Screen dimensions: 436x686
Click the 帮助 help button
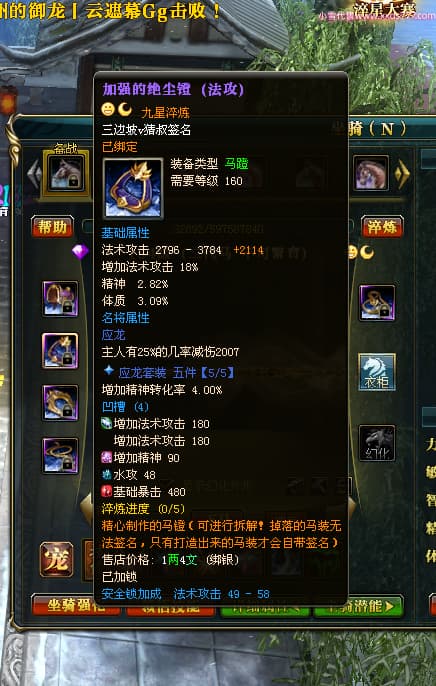click(52, 227)
